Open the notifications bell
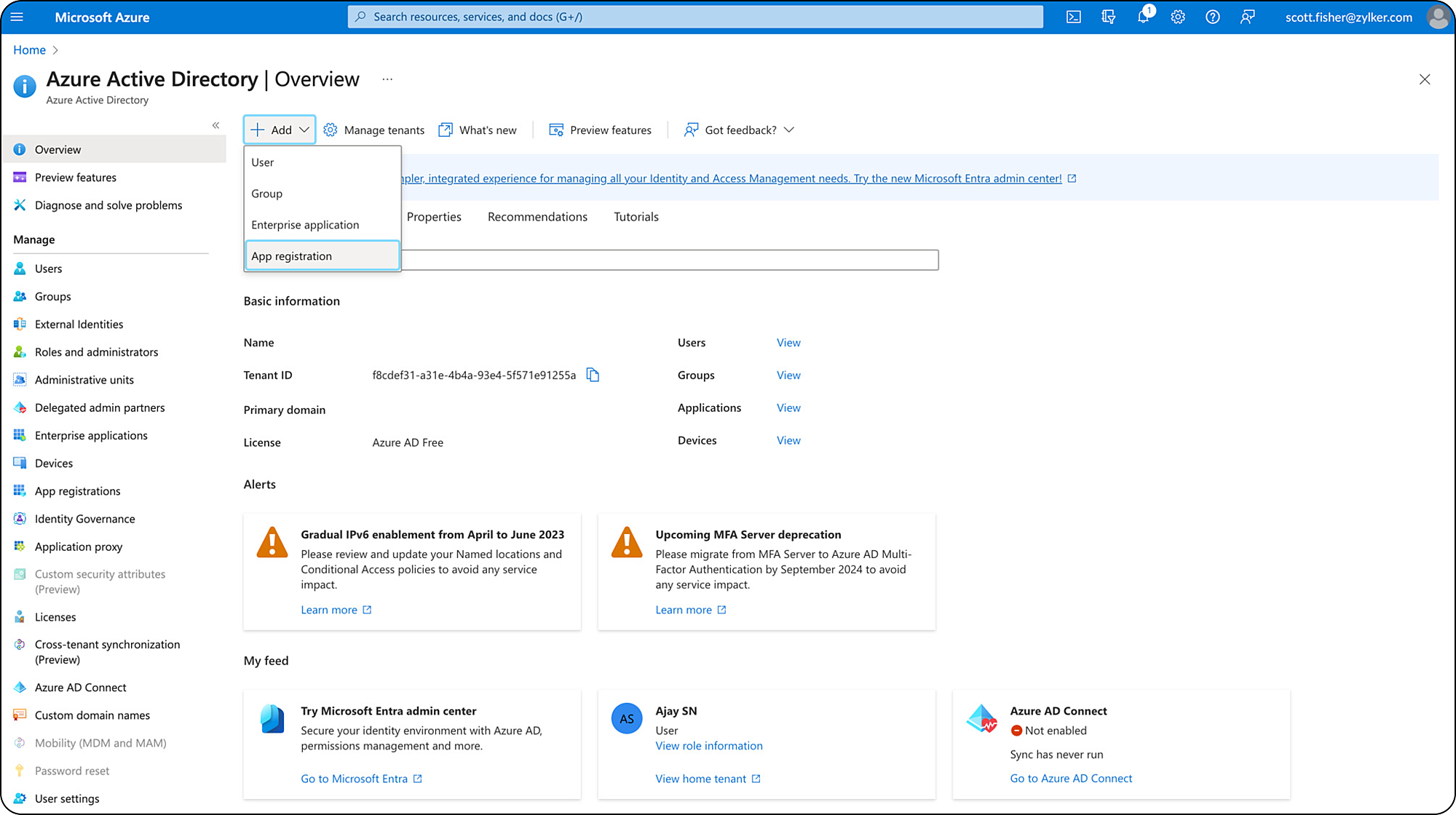 (x=1144, y=17)
